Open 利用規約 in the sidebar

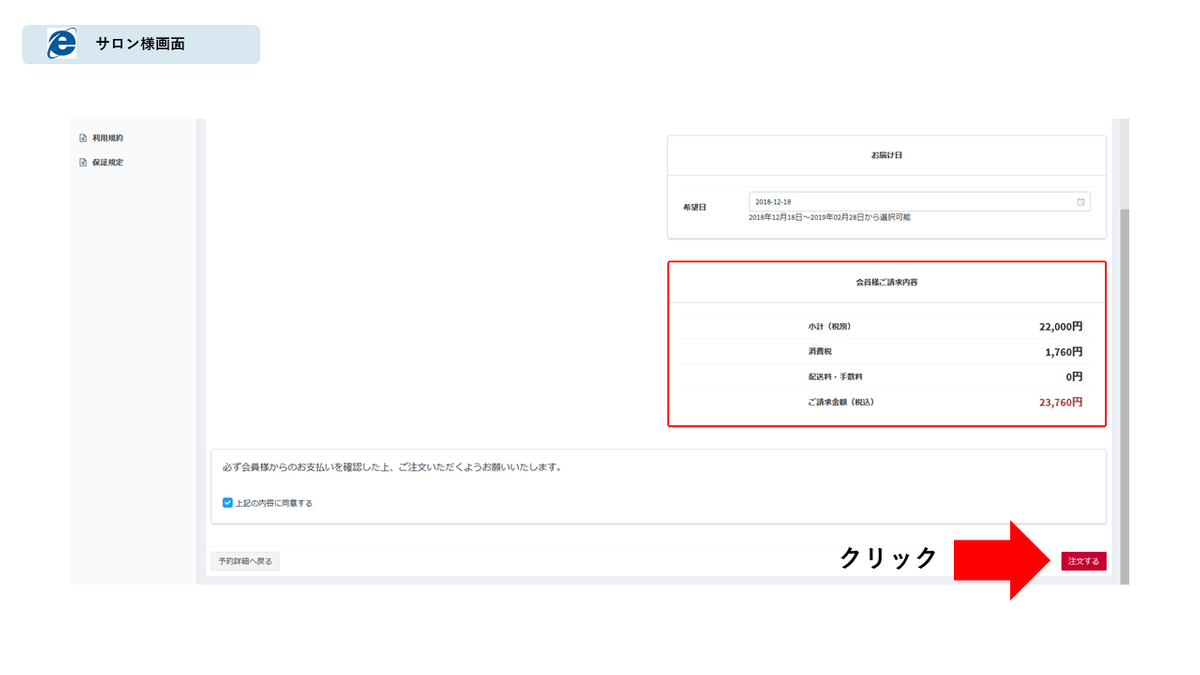pyautogui.click(x=107, y=138)
